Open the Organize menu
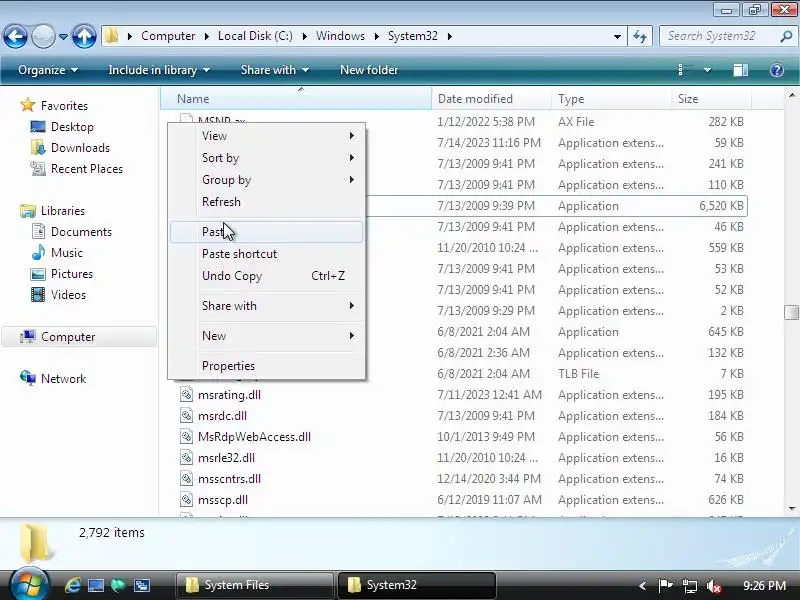The width and height of the screenshot is (800, 600). pos(47,70)
